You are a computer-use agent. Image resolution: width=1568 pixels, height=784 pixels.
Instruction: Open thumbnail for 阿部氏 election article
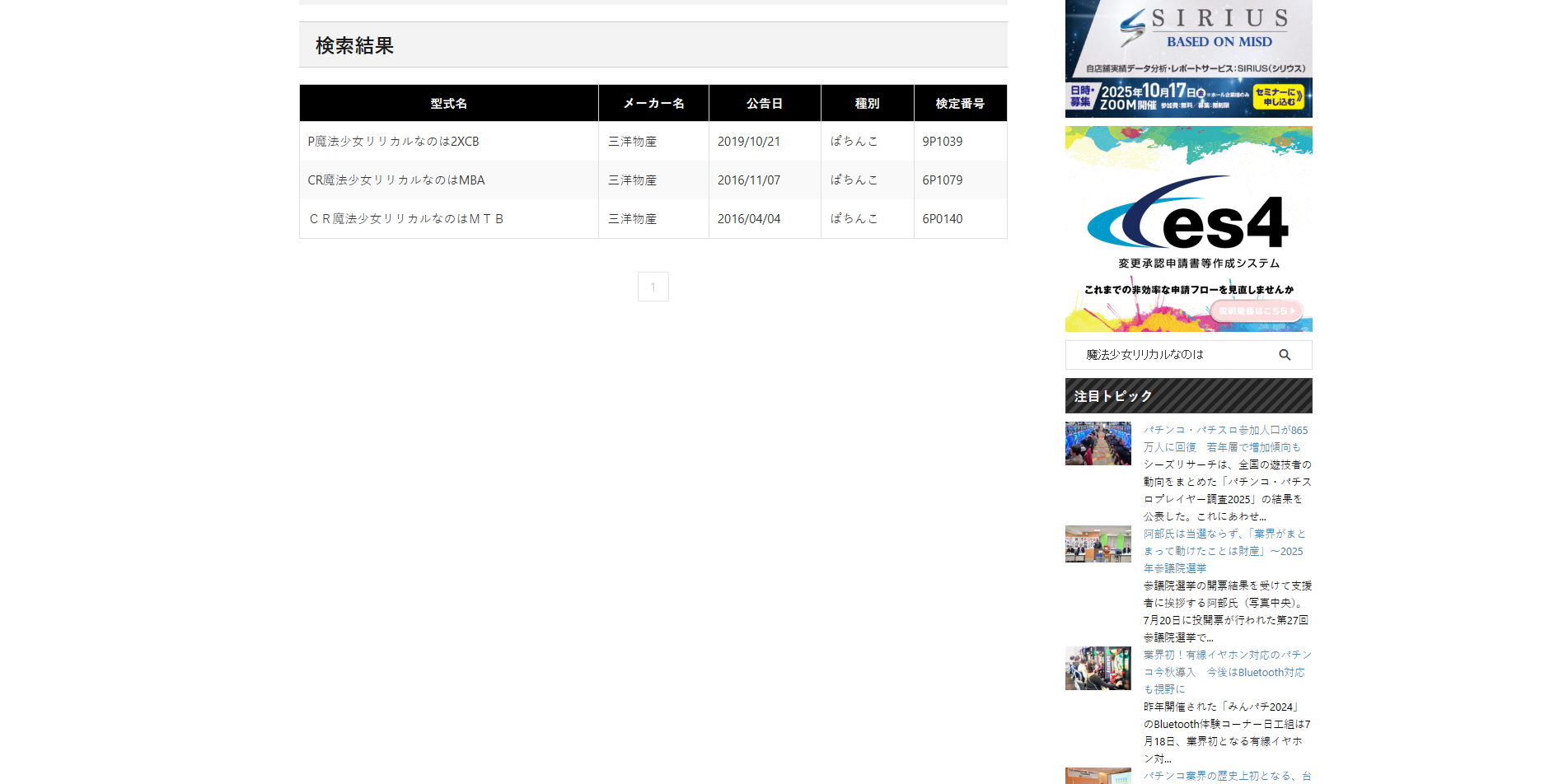point(1098,544)
